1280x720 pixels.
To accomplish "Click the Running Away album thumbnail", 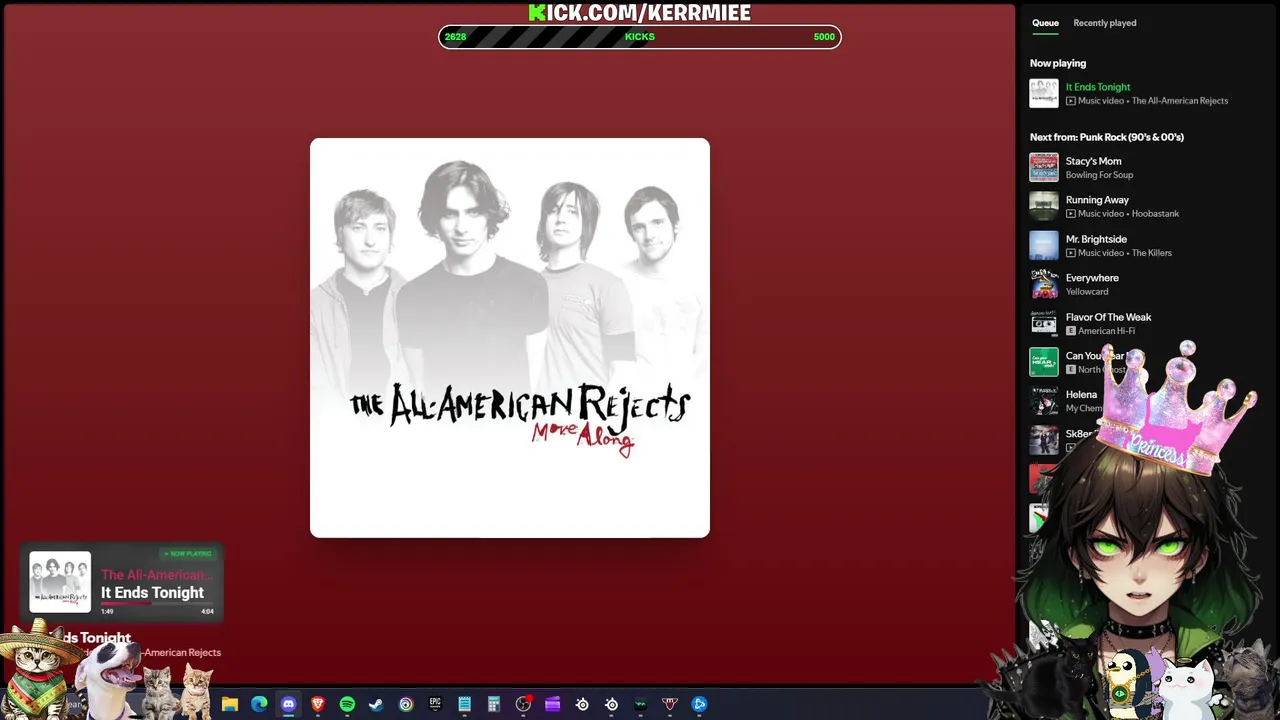I will click(1044, 206).
